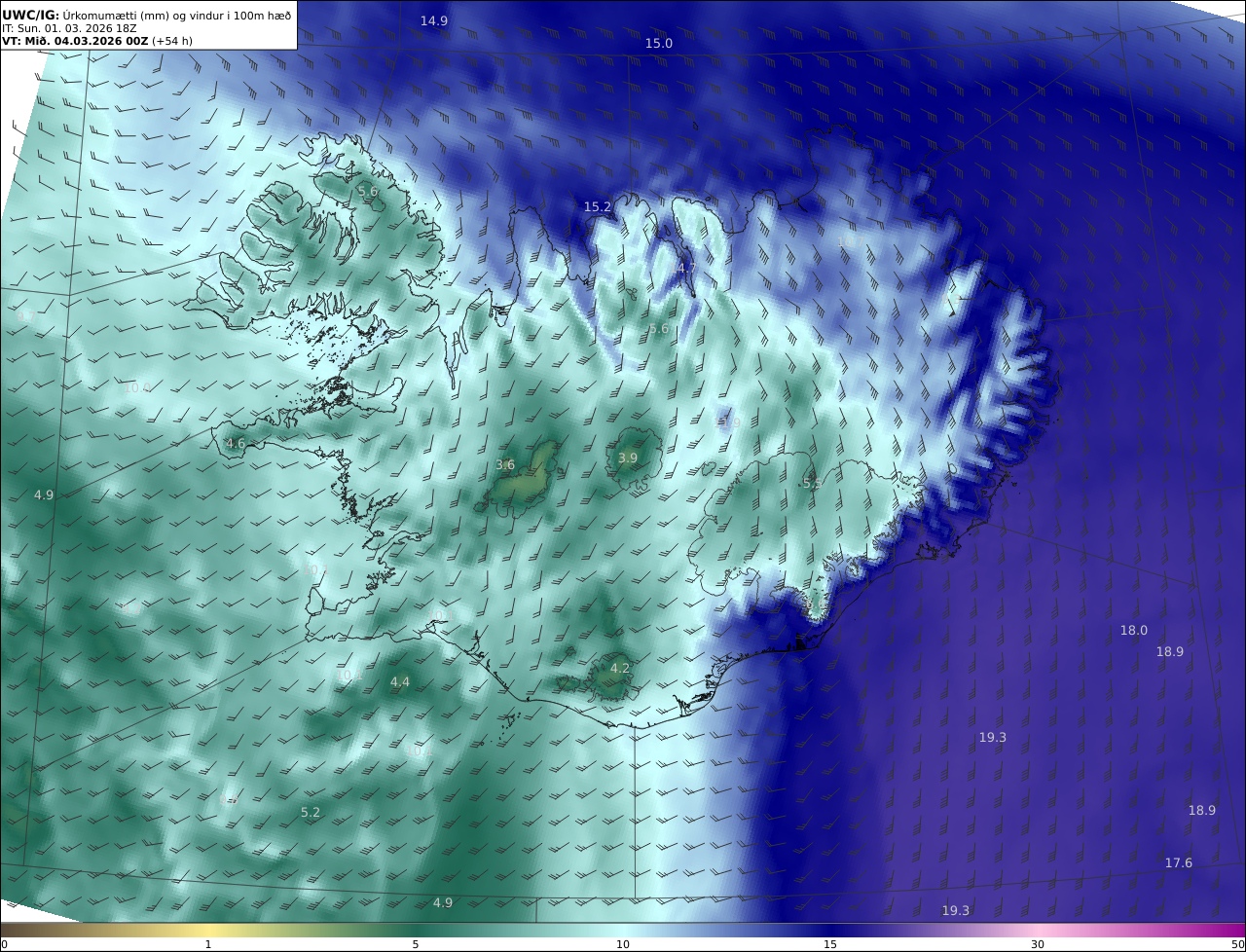Click the 3.6 value on the glacier
This screenshot has width=1246, height=952.
tap(505, 465)
